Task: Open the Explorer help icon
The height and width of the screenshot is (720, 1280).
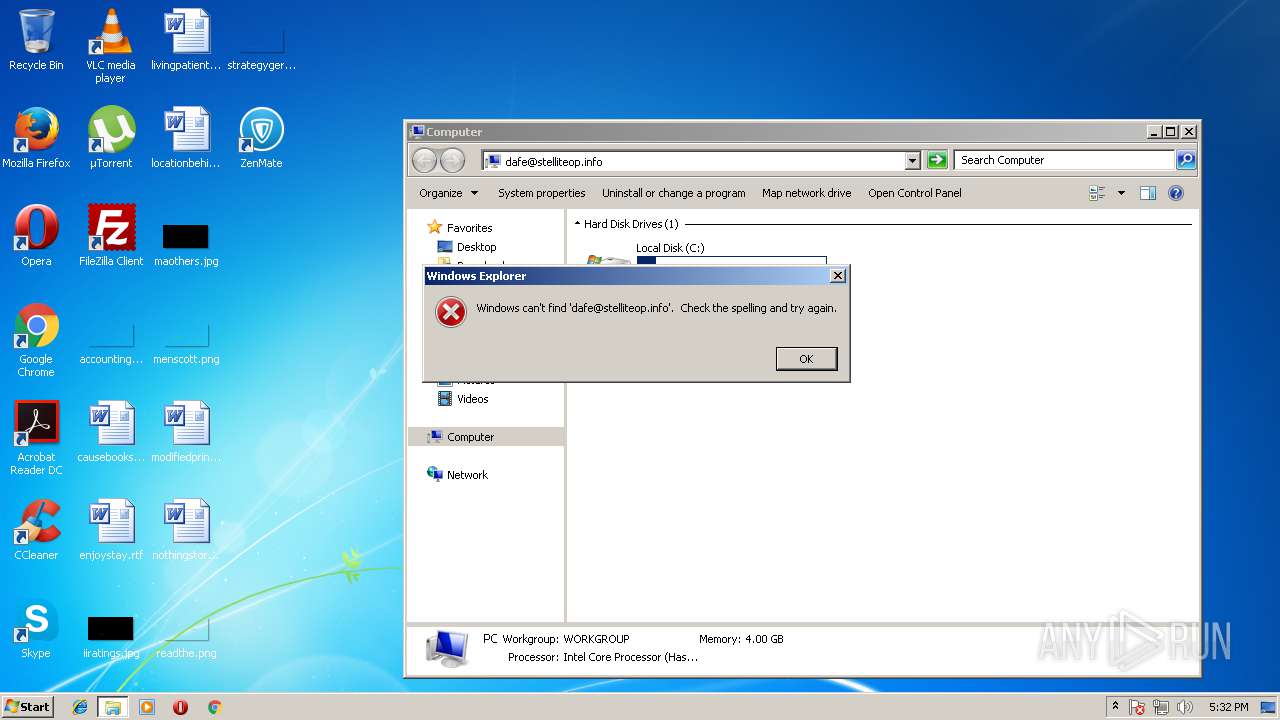Action: coord(1176,193)
